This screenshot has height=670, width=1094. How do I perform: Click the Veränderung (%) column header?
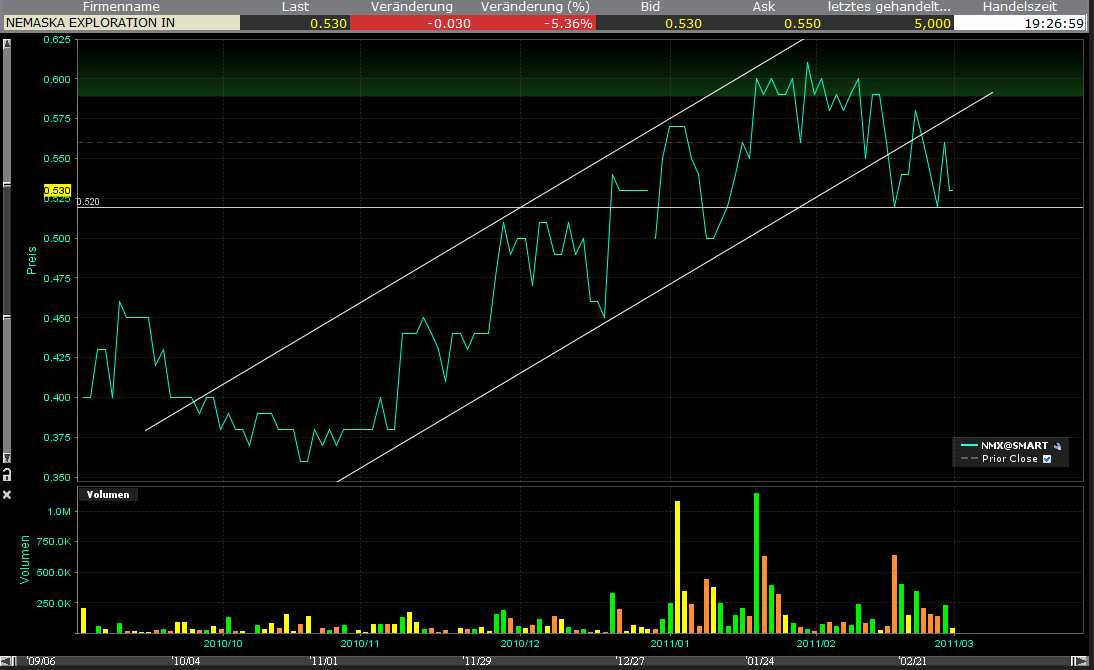click(536, 7)
